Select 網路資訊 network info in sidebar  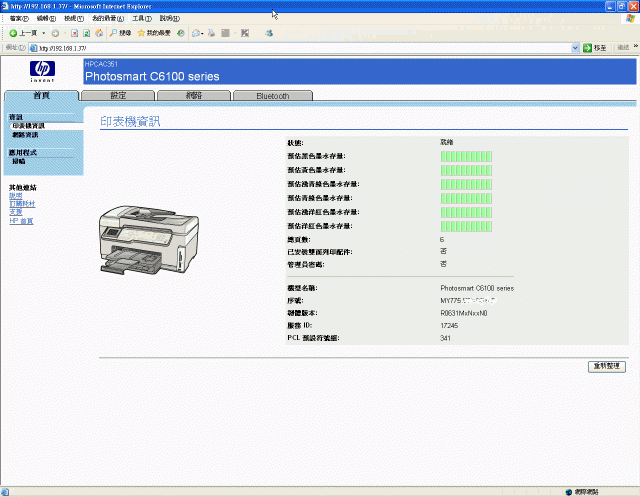[x=25, y=135]
